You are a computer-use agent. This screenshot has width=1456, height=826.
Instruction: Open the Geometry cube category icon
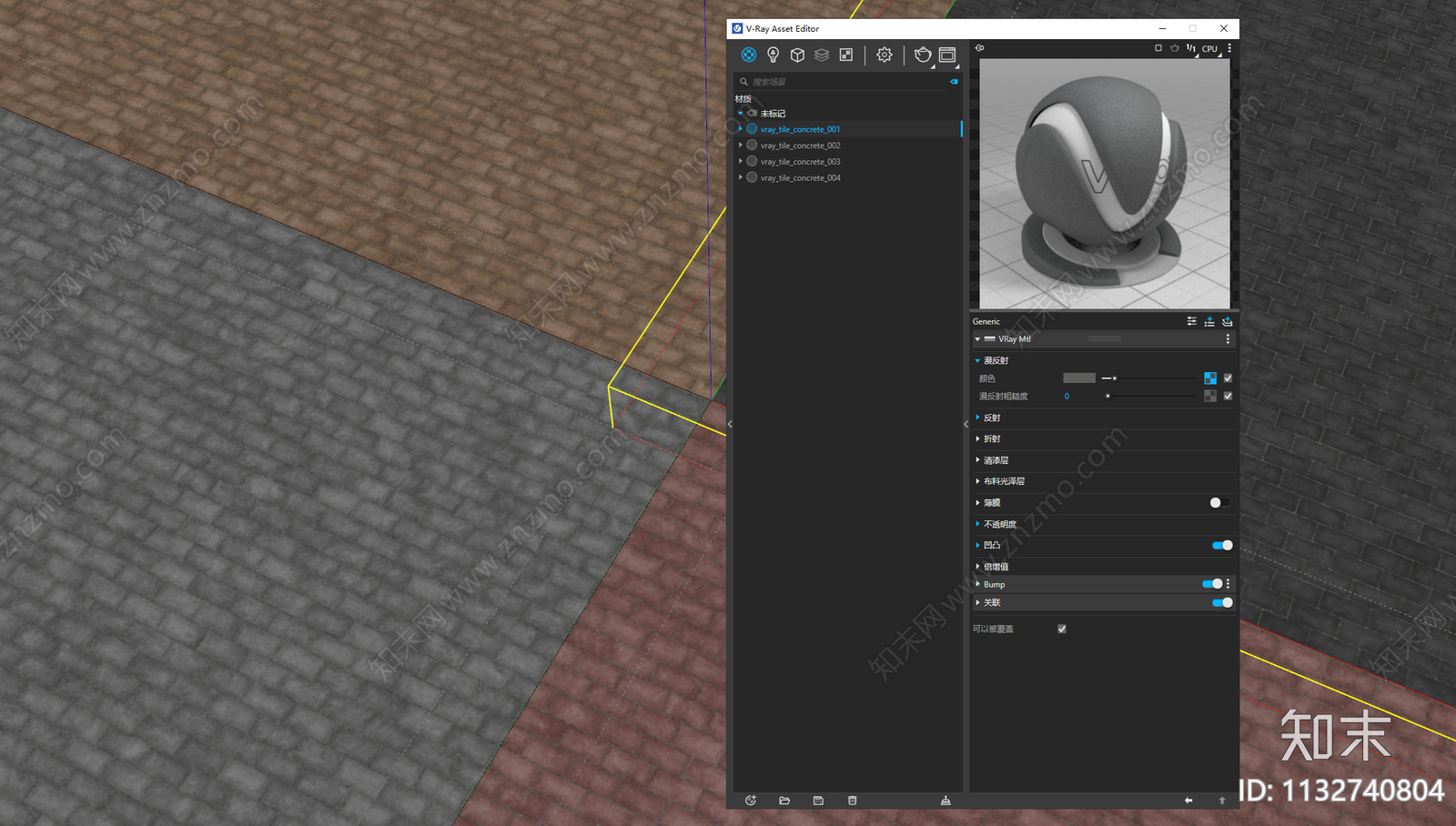(x=797, y=55)
